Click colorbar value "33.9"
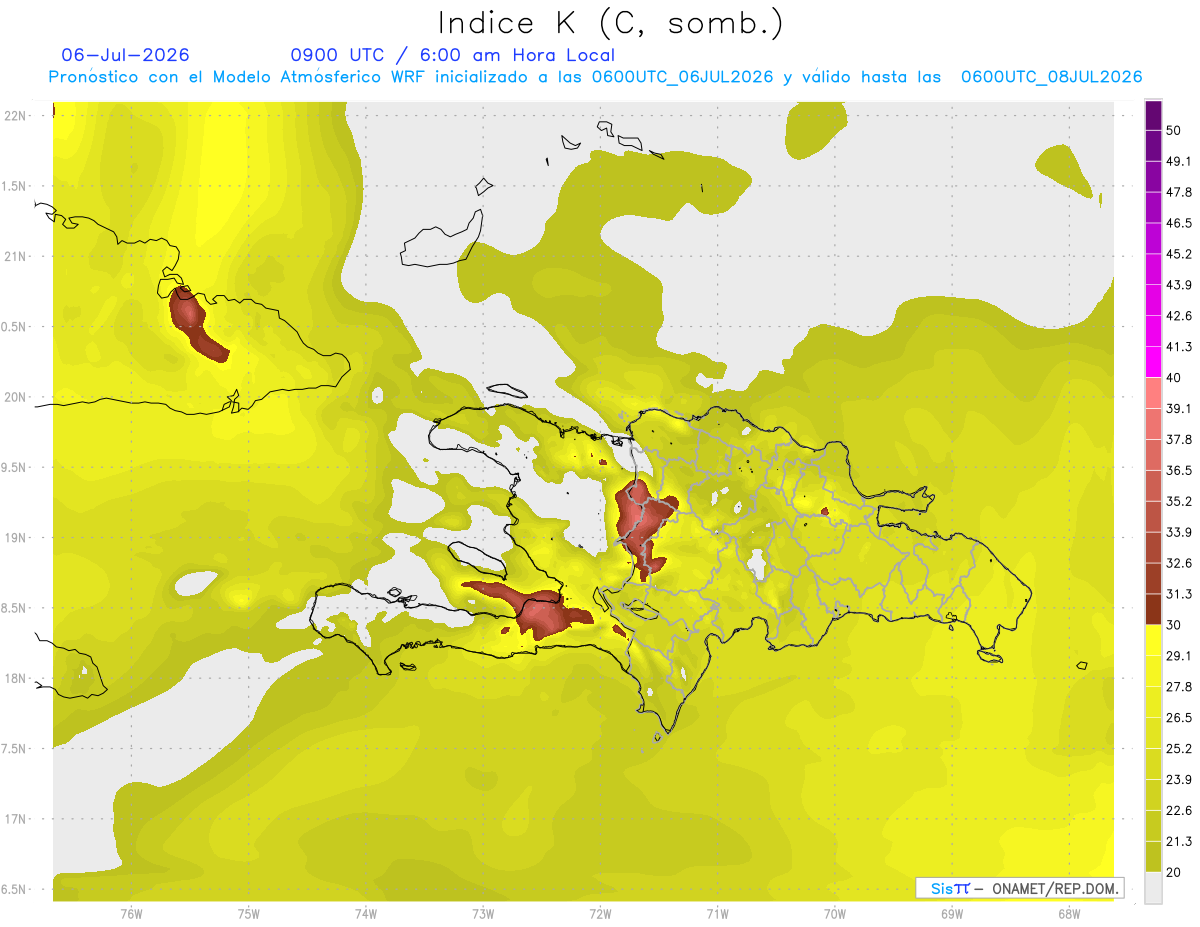Image resolution: width=1200 pixels, height=927 pixels. pos(1180,532)
